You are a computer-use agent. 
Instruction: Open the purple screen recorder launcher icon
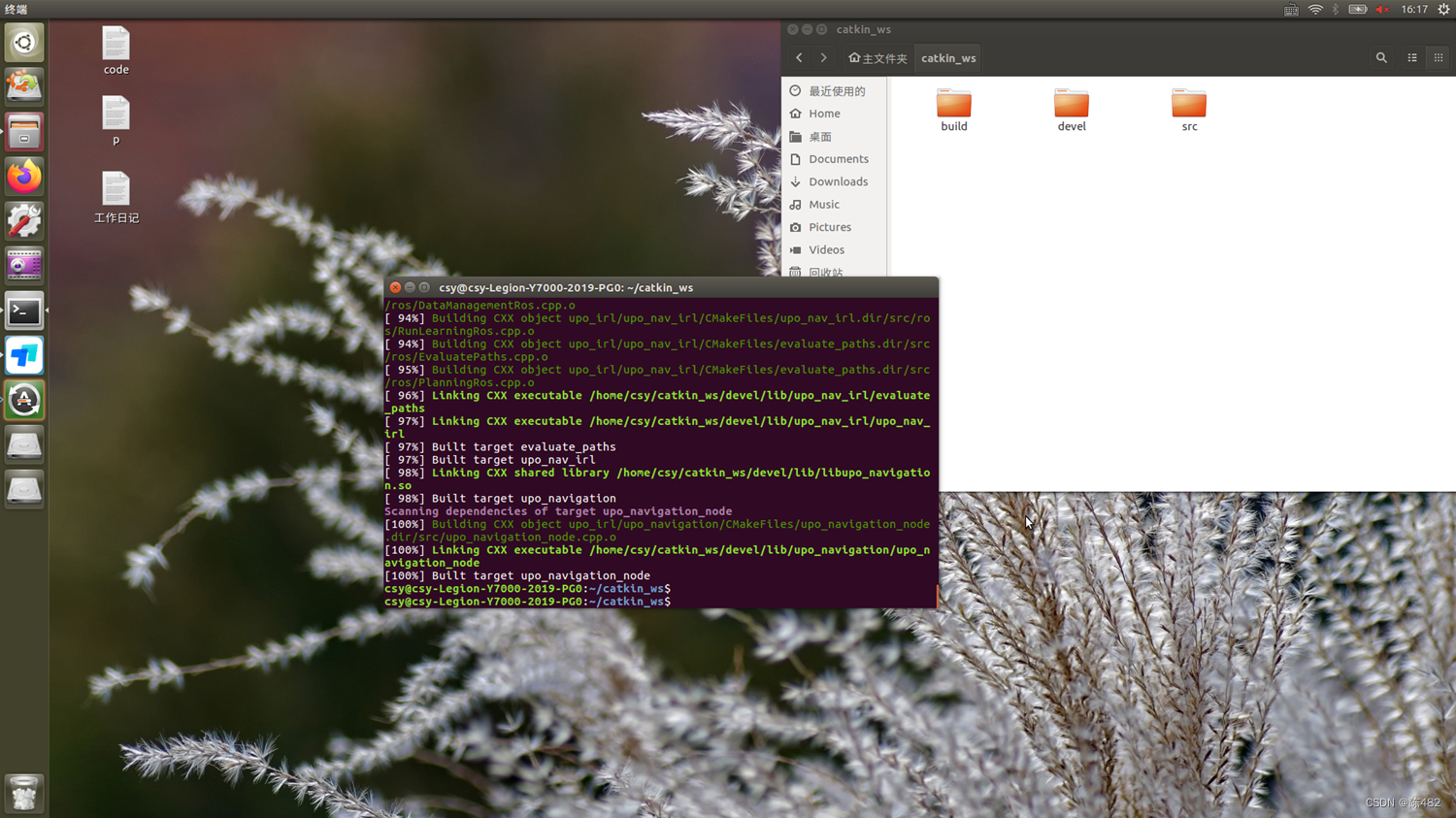tap(24, 266)
